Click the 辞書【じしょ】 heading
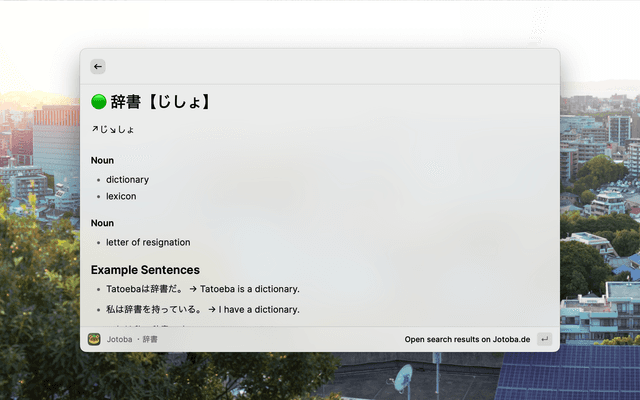This screenshot has width=640, height=400. click(160, 102)
